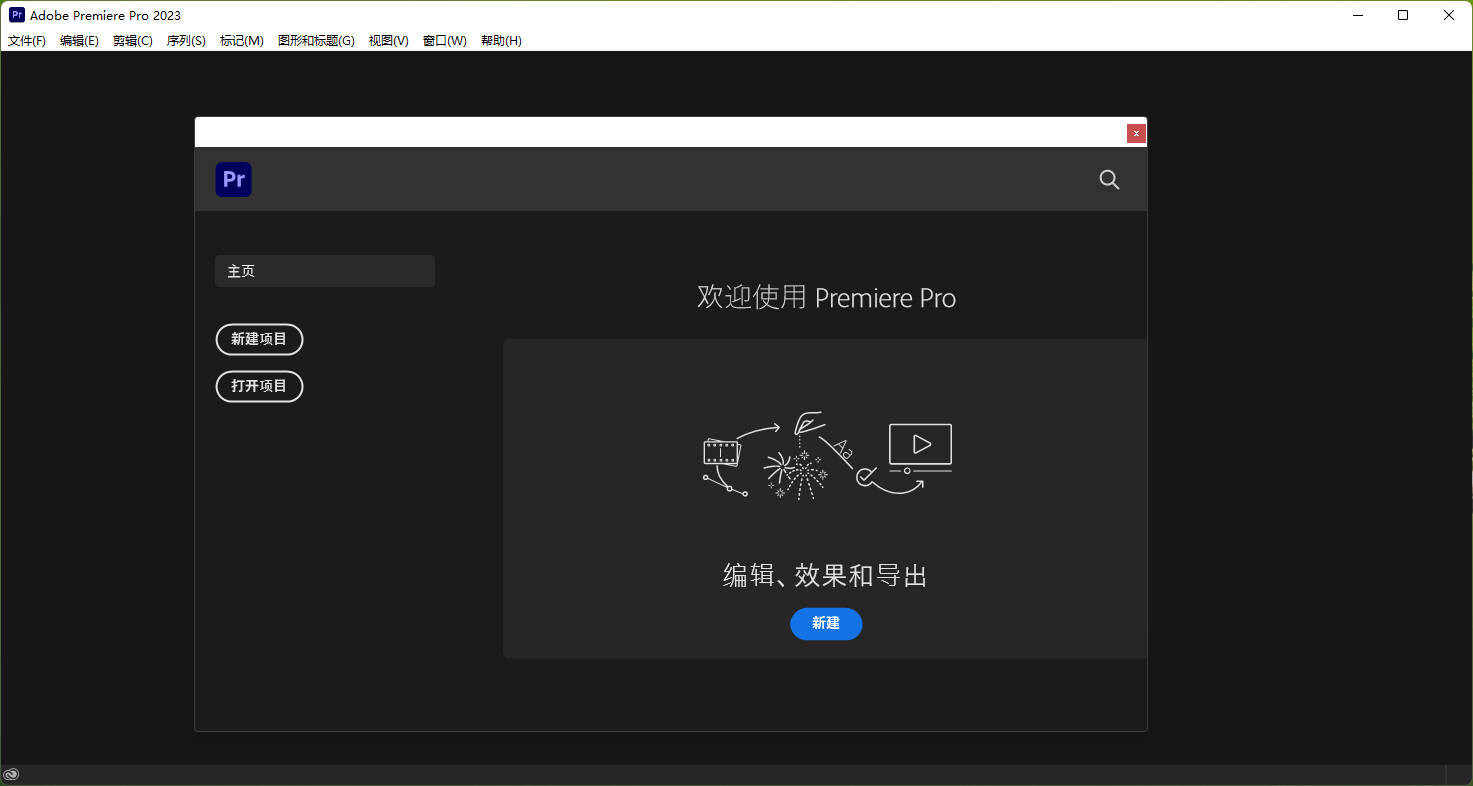The height and width of the screenshot is (786, 1473).
Task: Click the 编辑、效果和导出 text
Action: 825,576
